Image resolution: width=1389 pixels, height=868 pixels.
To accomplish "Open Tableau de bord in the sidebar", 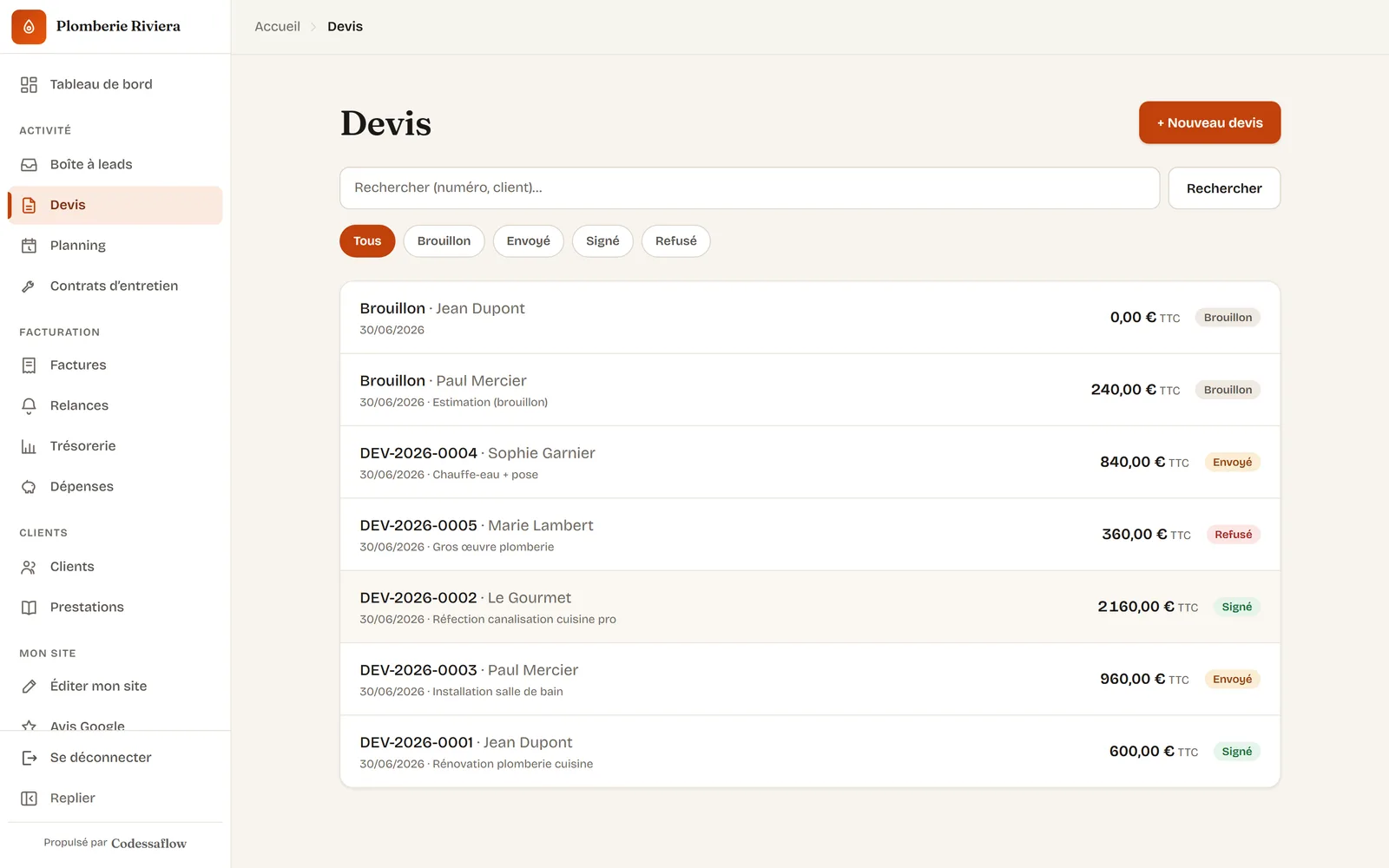I will 115,84.
